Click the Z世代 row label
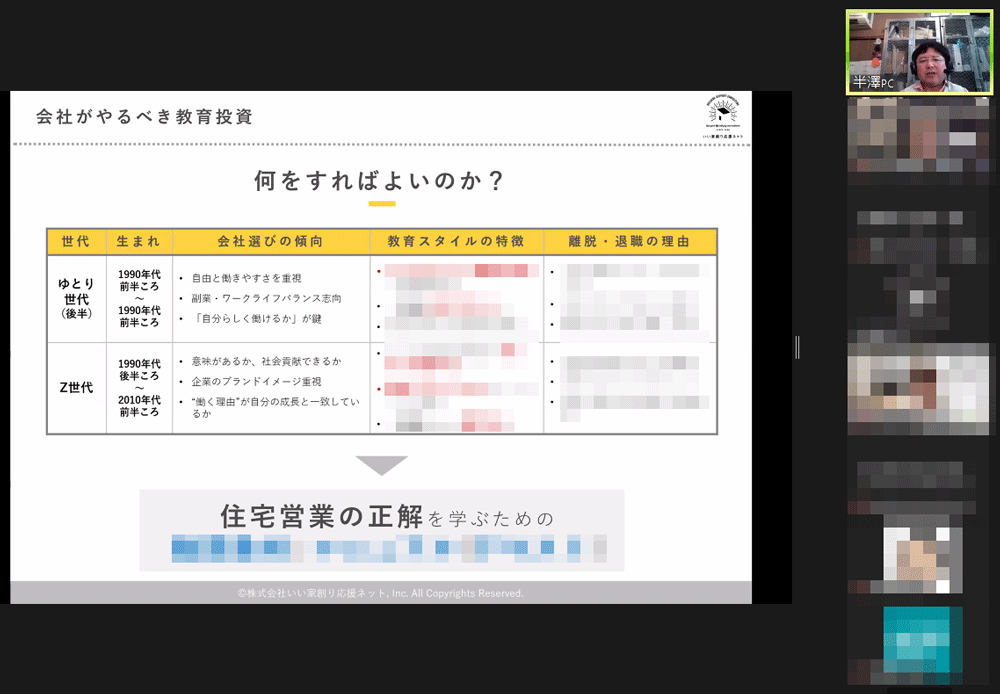The height and width of the screenshot is (694, 1000). point(76,387)
